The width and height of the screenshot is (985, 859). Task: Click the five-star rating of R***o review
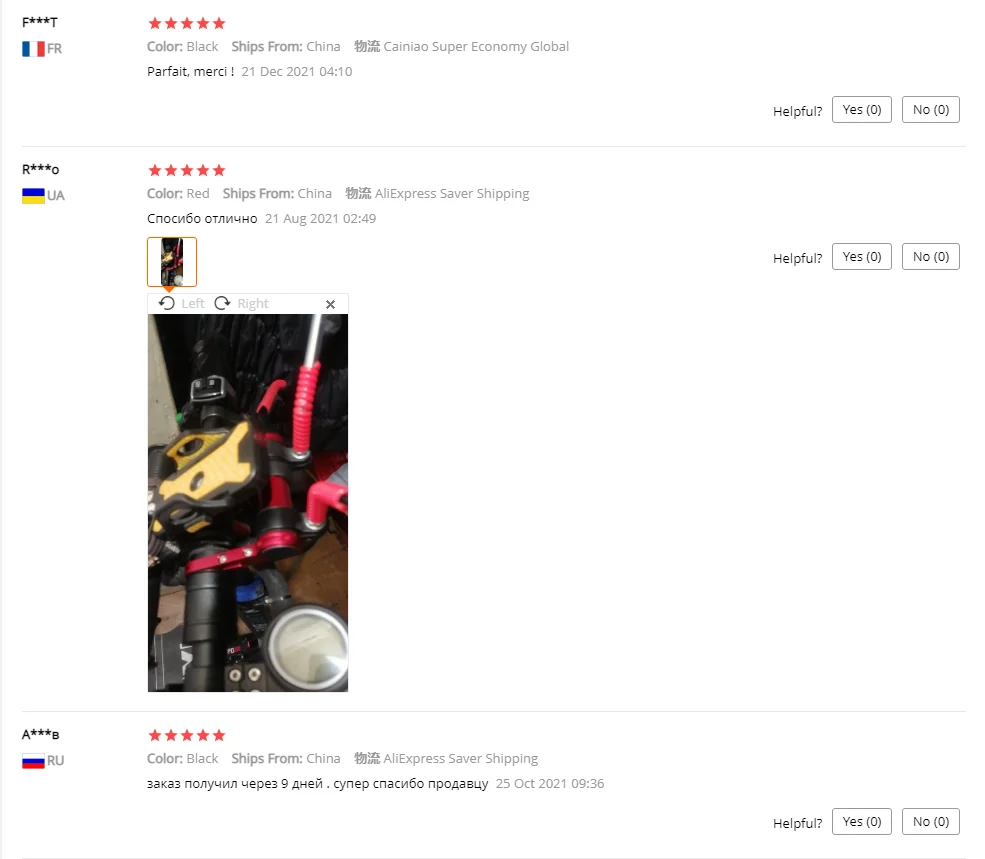click(x=187, y=170)
